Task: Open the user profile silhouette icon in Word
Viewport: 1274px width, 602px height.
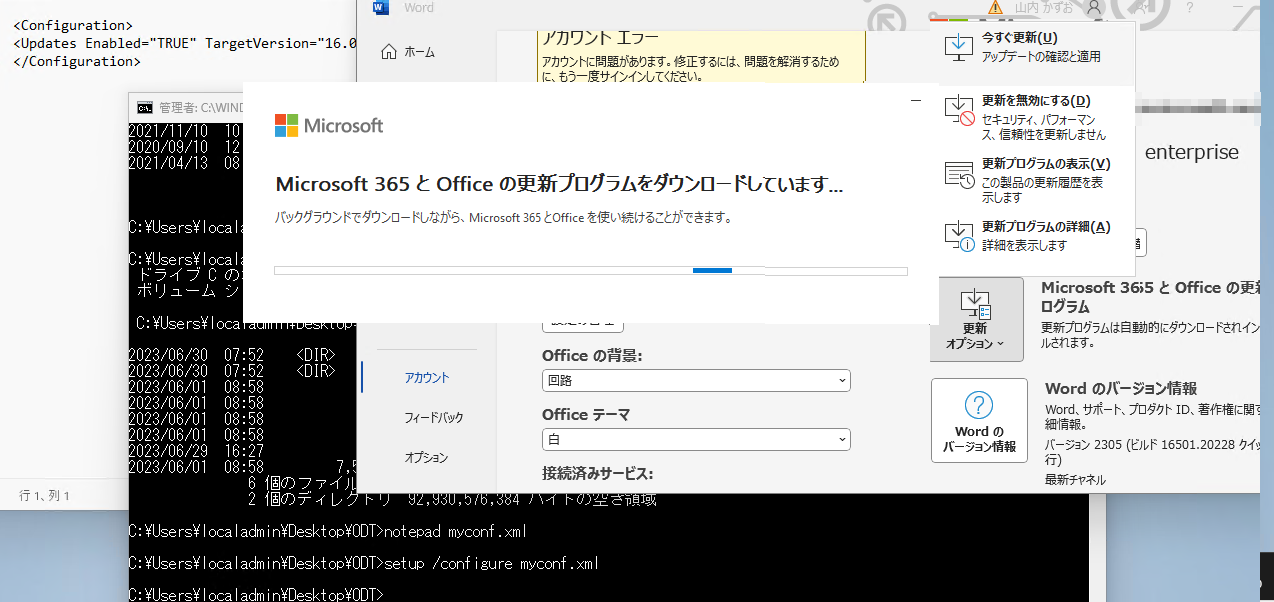Action: [1094, 8]
